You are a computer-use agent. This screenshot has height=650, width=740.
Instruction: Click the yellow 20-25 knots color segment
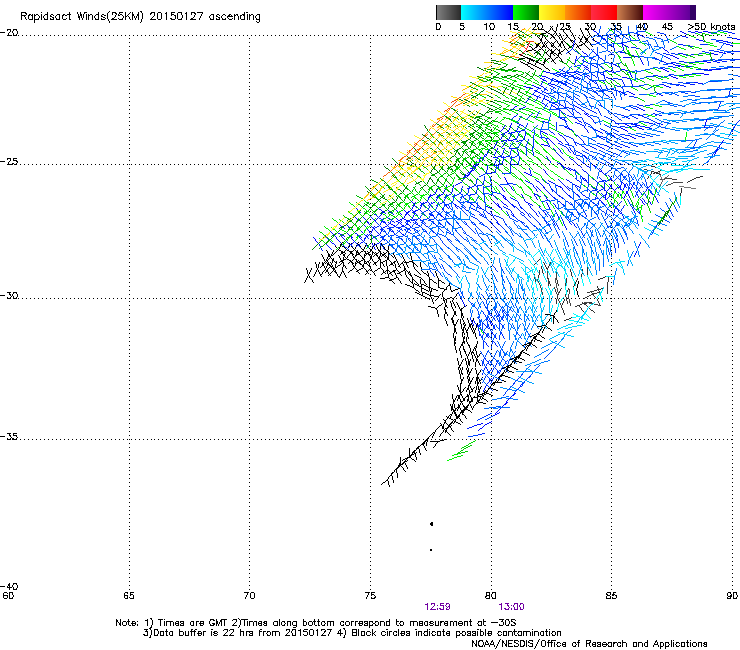(552, 12)
